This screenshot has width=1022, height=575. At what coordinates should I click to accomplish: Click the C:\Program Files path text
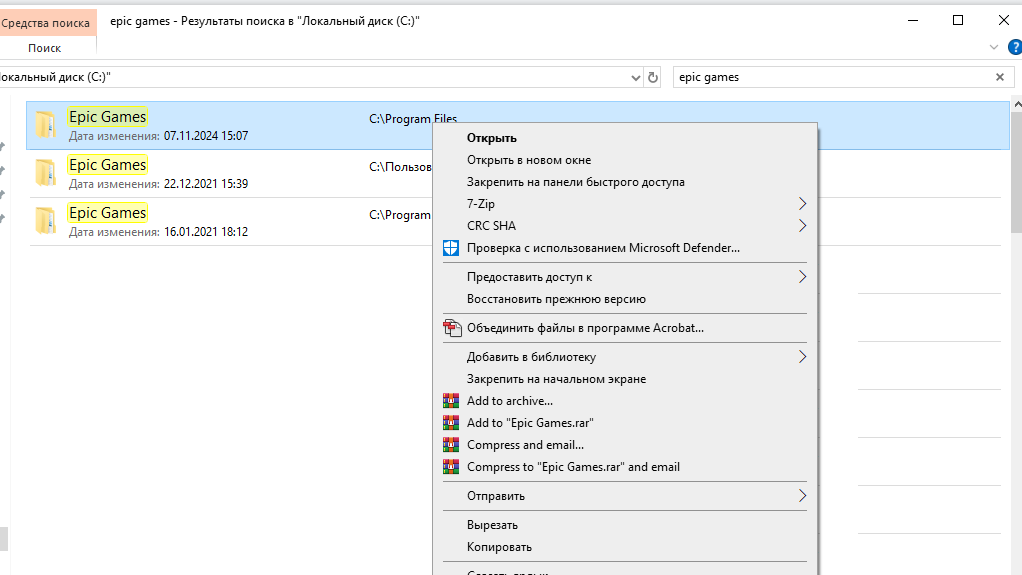pos(413,119)
